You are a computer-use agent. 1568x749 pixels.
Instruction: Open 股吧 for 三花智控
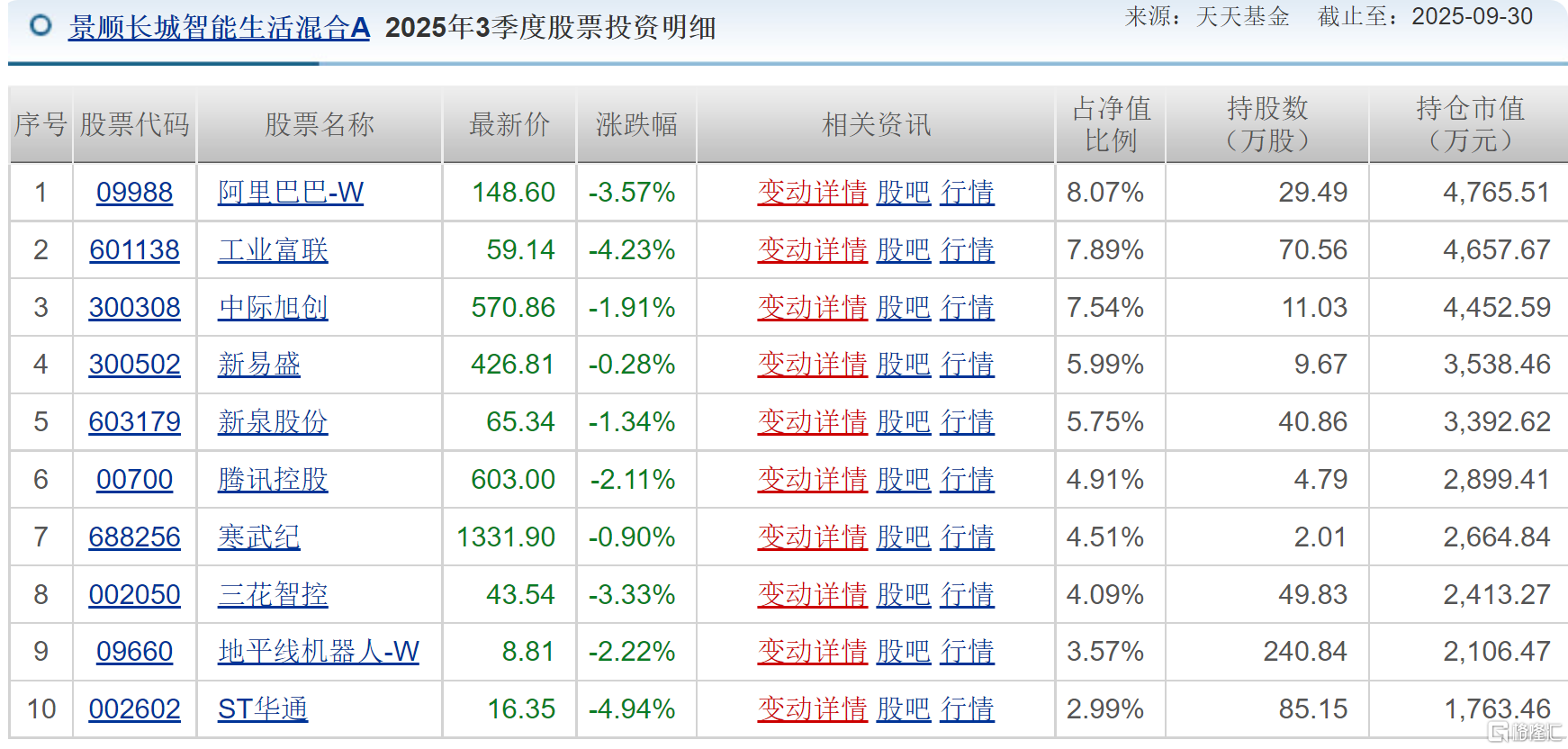click(x=904, y=595)
